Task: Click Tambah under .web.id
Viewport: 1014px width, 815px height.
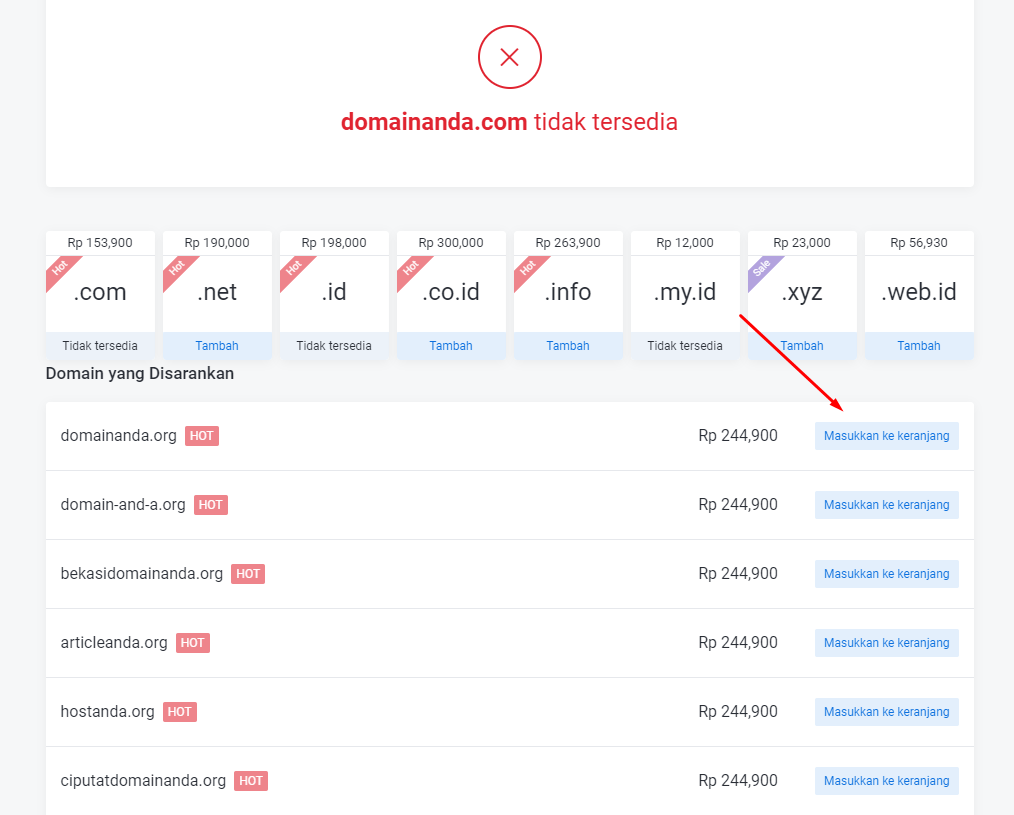Action: 919,346
